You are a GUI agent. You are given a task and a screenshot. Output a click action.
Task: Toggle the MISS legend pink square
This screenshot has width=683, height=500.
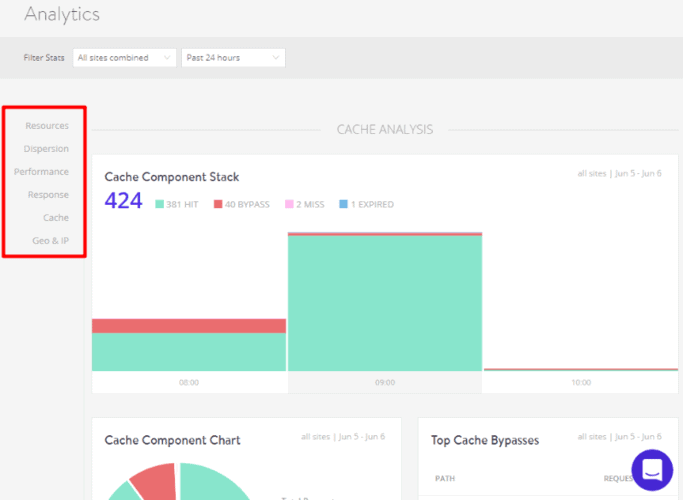click(x=289, y=204)
